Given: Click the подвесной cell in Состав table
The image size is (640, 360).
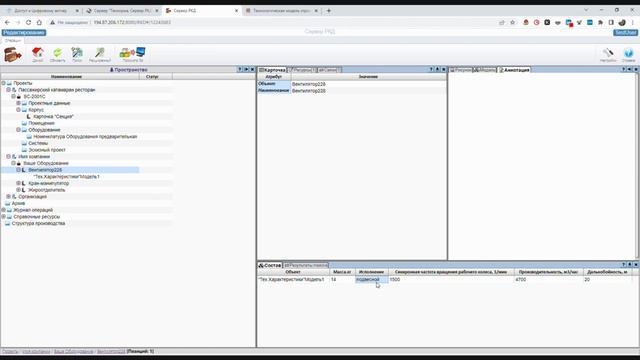Looking at the screenshot, I should coord(371,280).
